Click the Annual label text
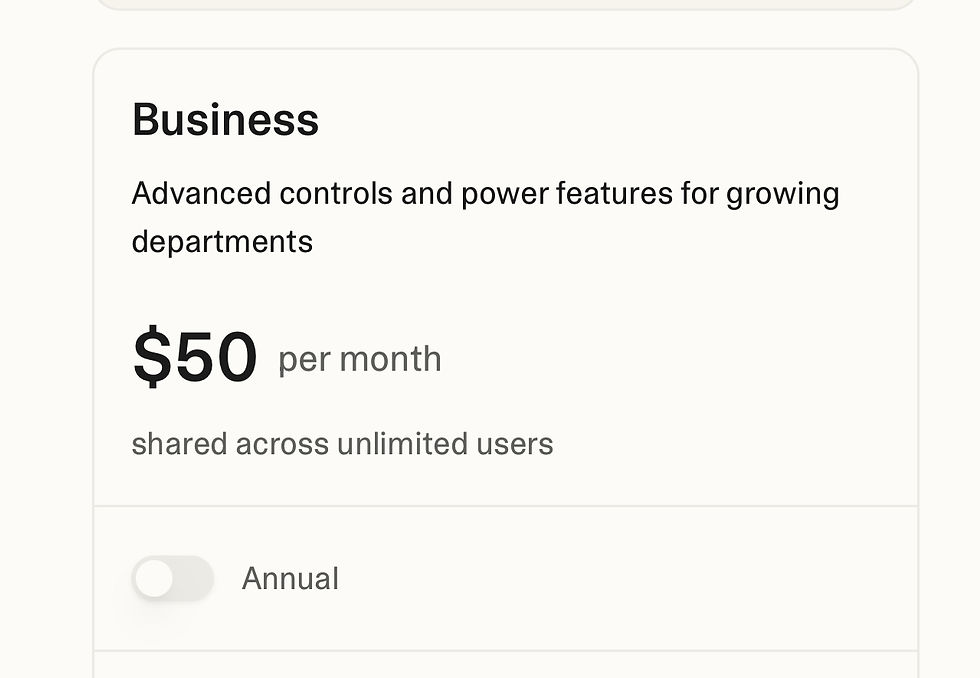 coord(290,579)
